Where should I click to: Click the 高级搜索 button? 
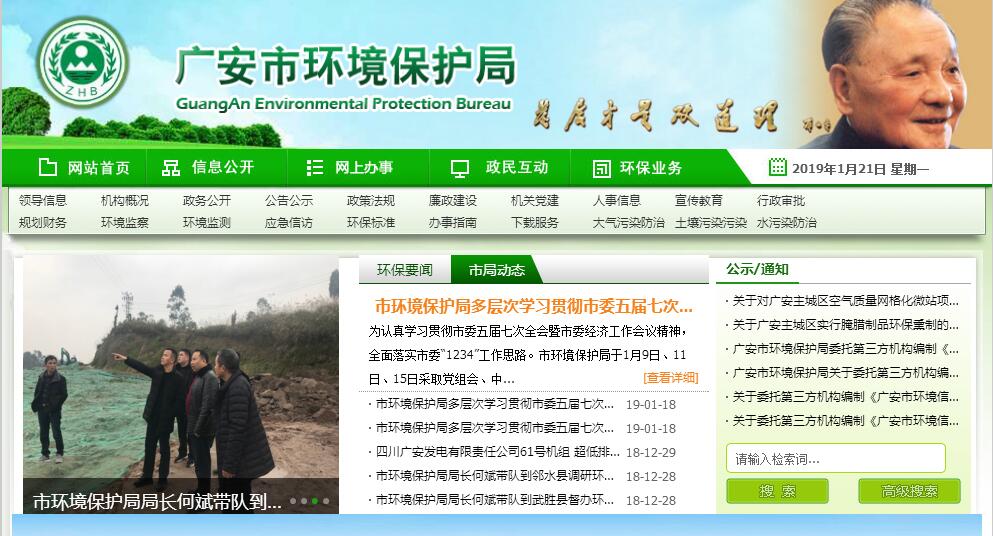909,491
